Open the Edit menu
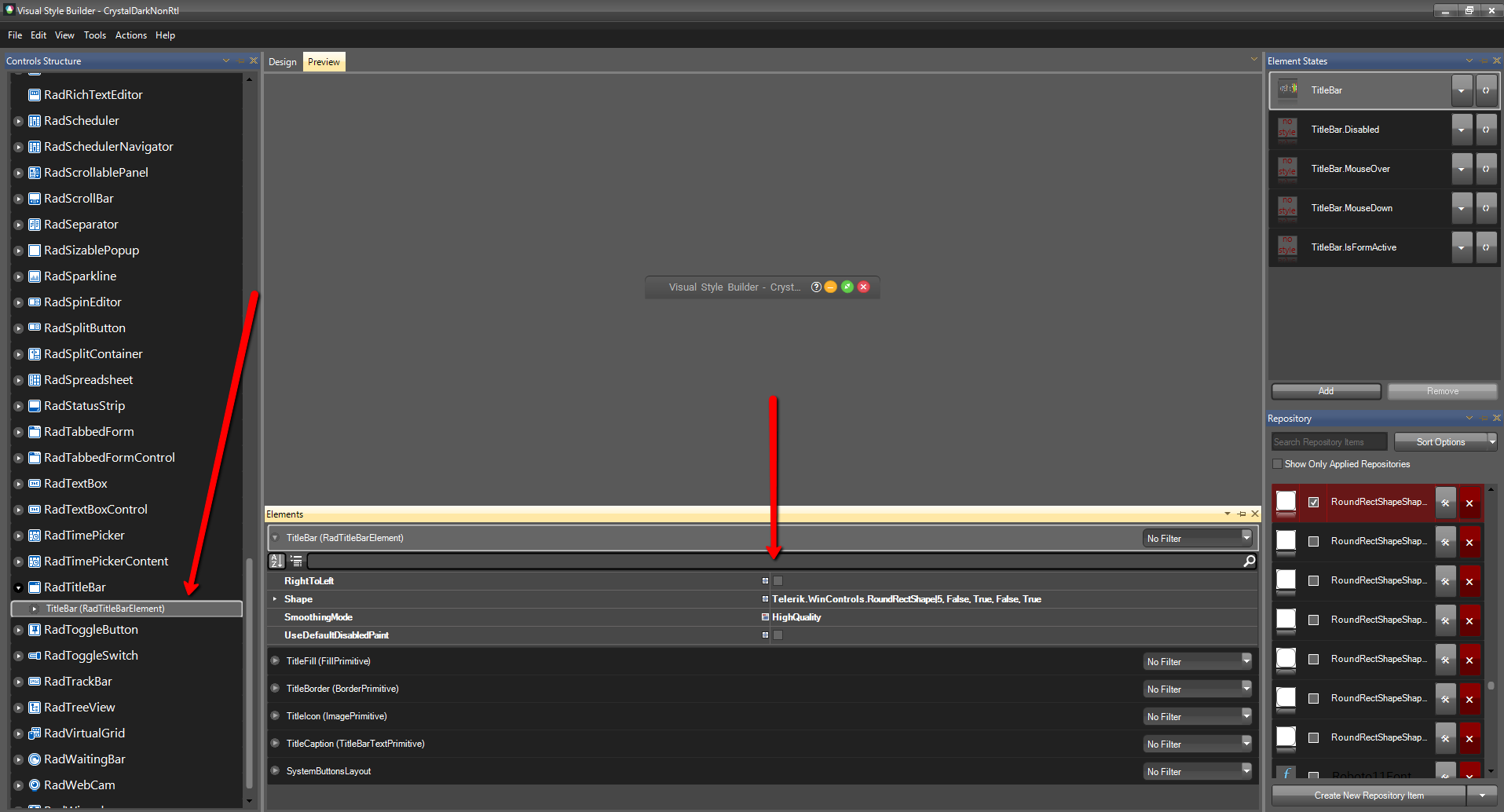Screen dimensions: 1504x812 tap(38, 35)
